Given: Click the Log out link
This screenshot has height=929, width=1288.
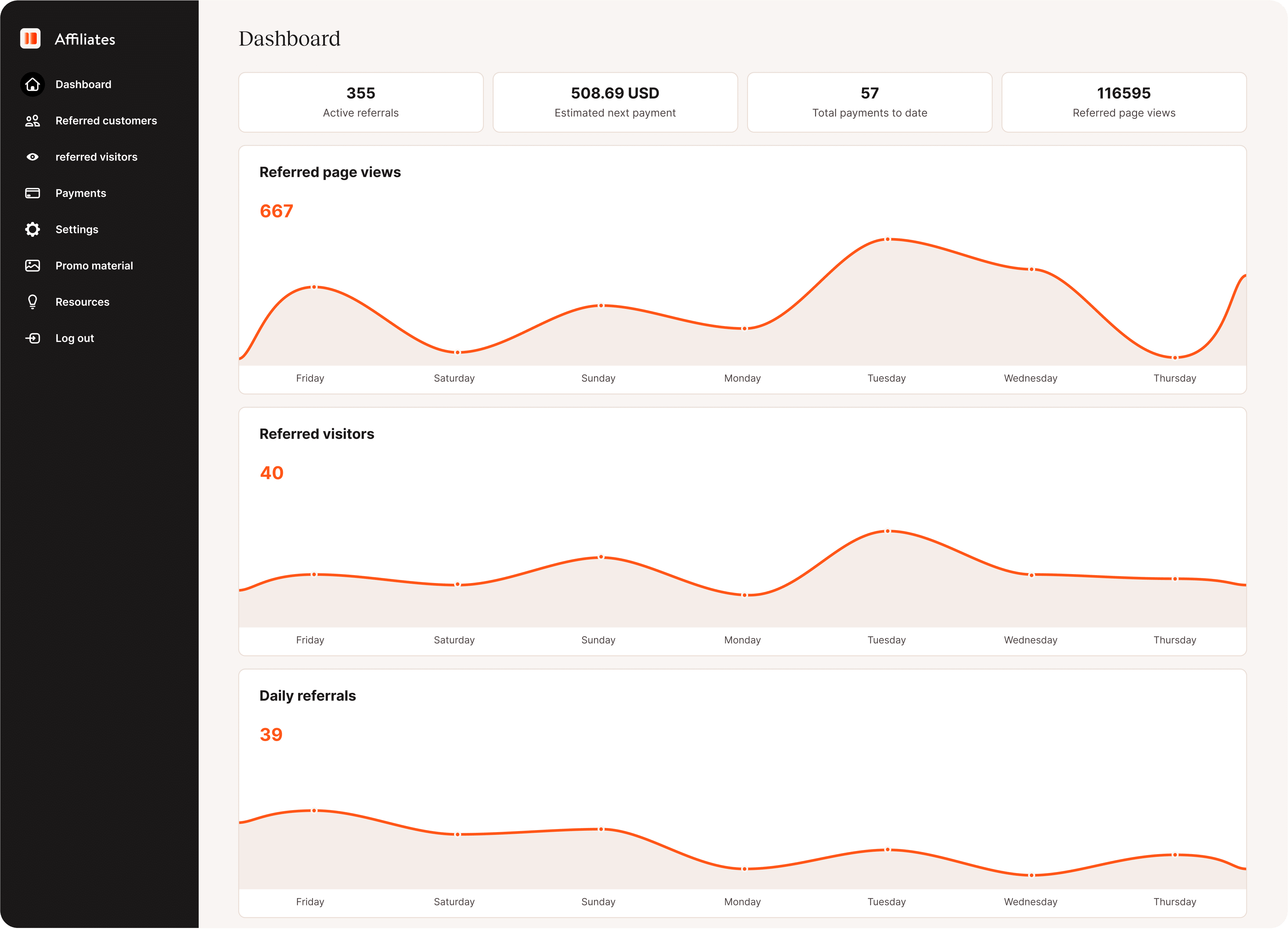Looking at the screenshot, I should point(74,338).
